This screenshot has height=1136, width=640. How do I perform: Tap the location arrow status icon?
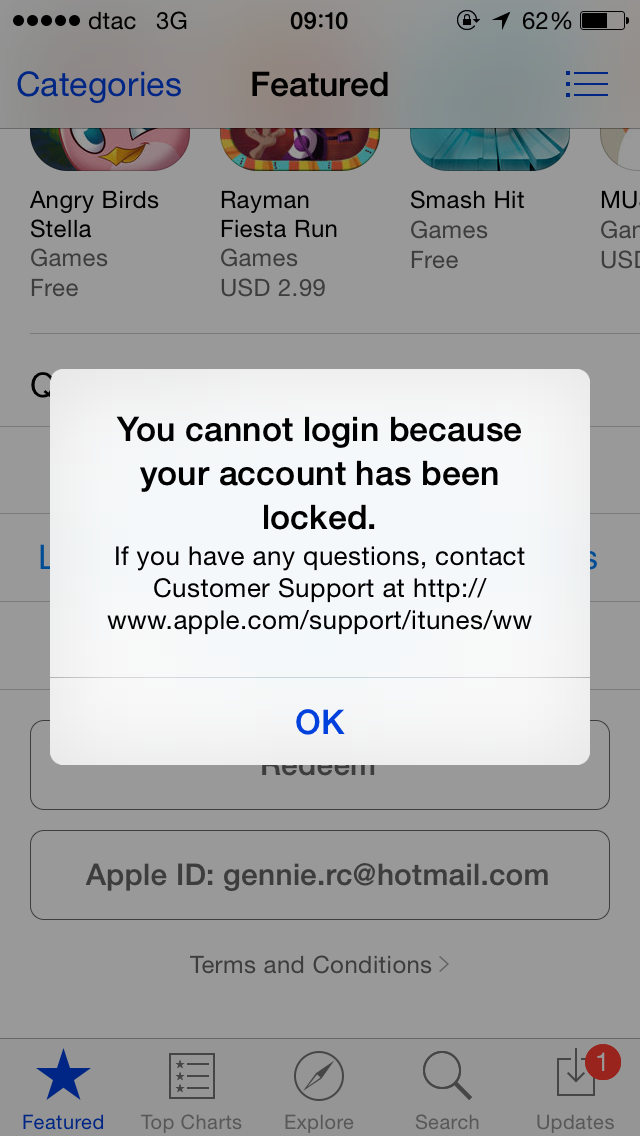pyautogui.click(x=501, y=21)
